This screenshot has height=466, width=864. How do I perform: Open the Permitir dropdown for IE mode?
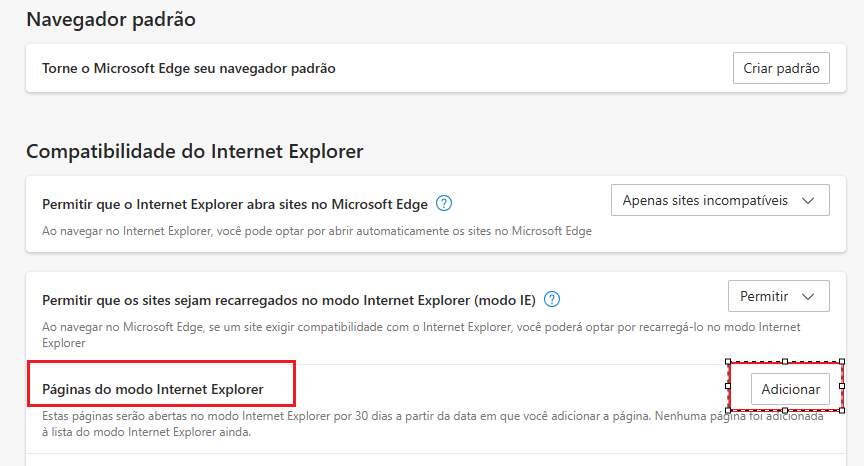click(779, 296)
